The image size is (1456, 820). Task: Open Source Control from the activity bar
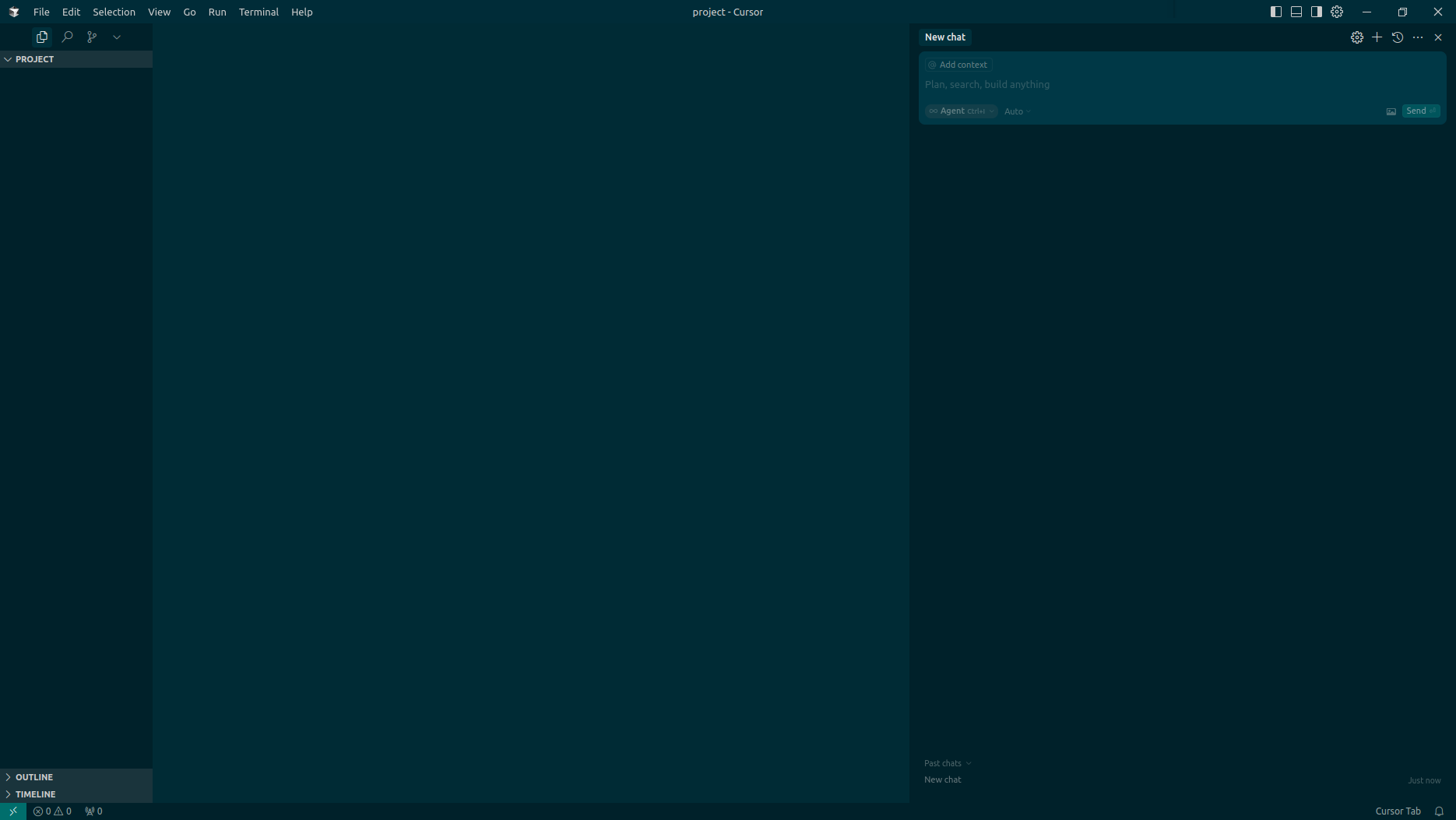[92, 37]
